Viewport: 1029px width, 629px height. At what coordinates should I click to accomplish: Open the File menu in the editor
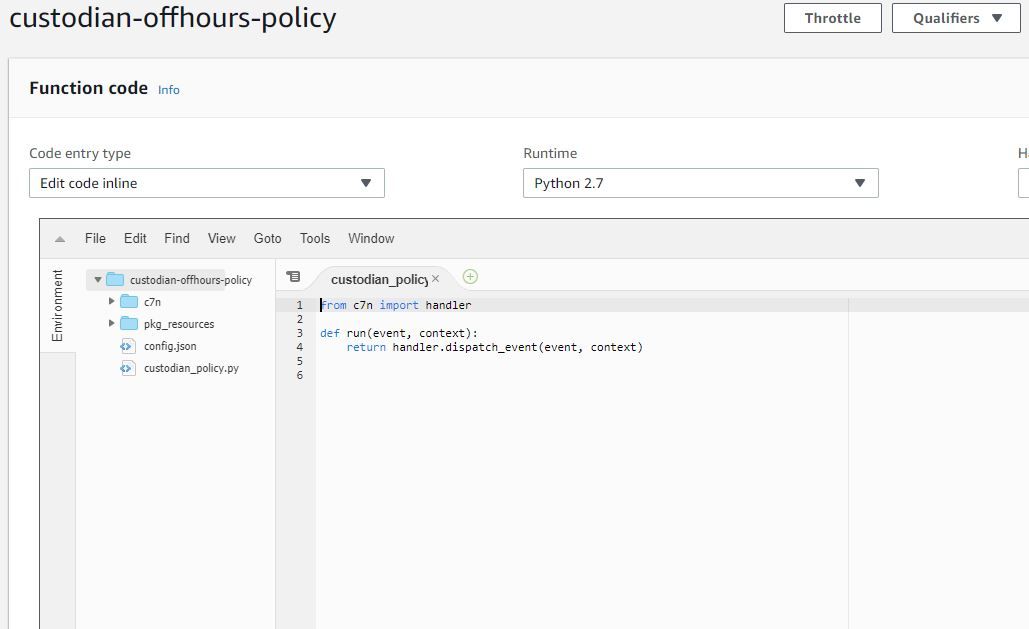(95, 238)
